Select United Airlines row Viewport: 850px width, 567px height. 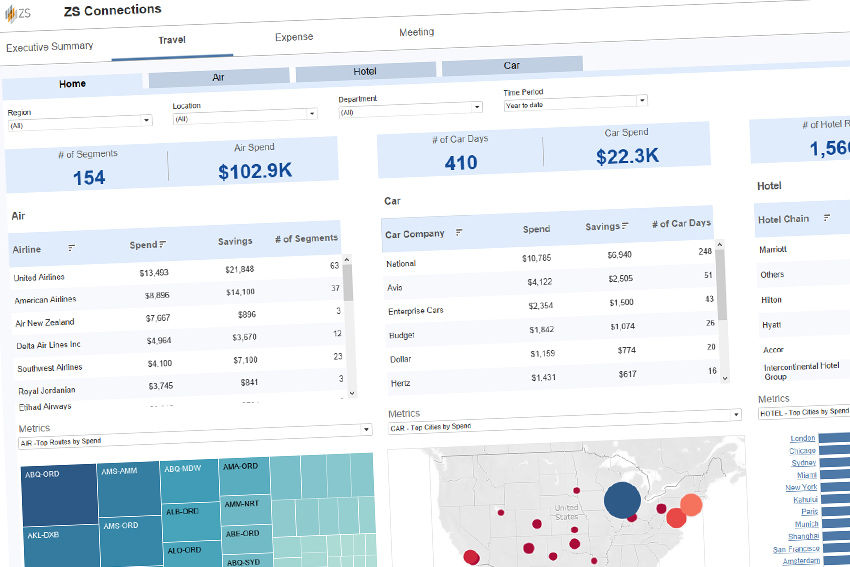[176, 272]
